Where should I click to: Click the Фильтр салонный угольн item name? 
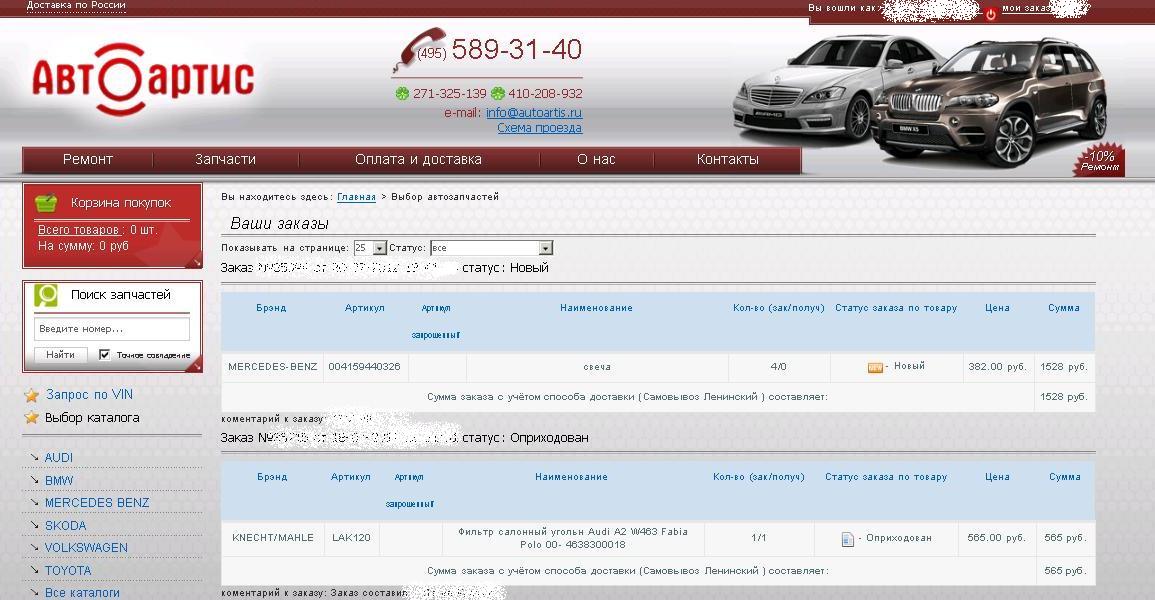(573, 538)
